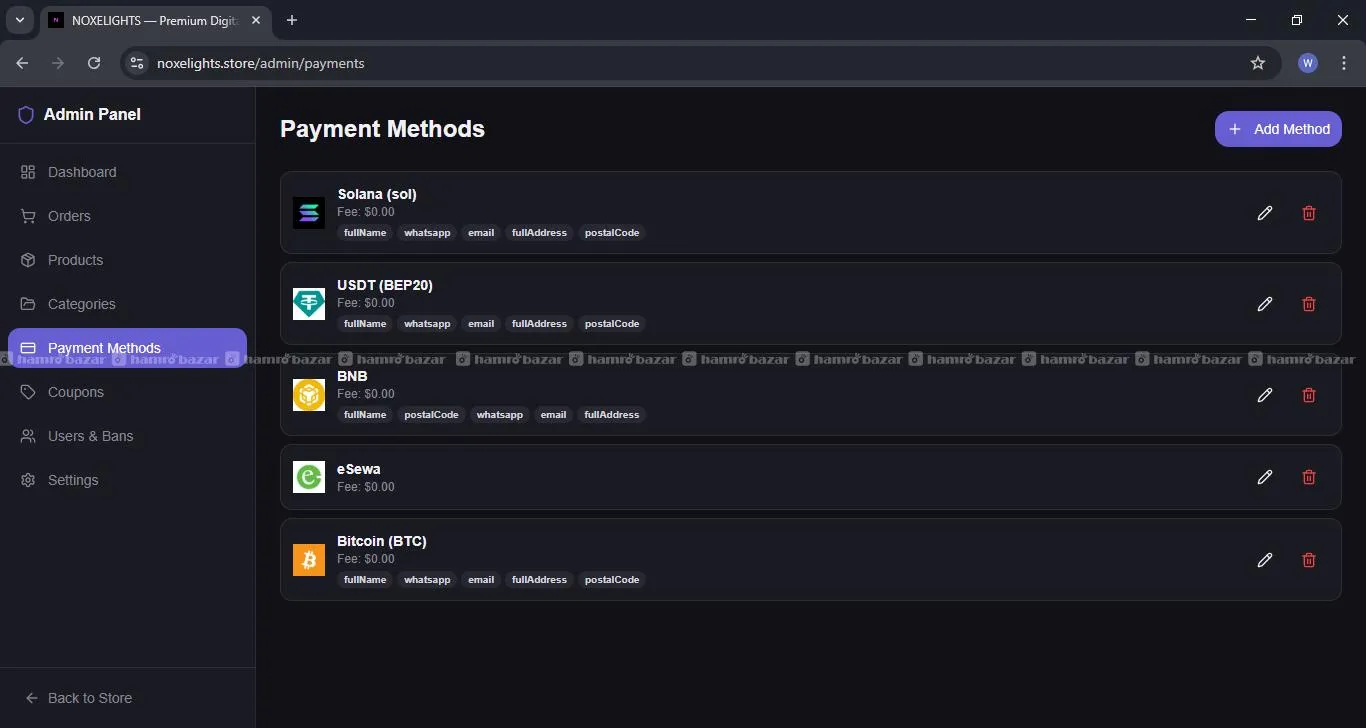This screenshot has width=1366, height=728.
Task: Click the Back to Store link
Action: (x=89, y=698)
